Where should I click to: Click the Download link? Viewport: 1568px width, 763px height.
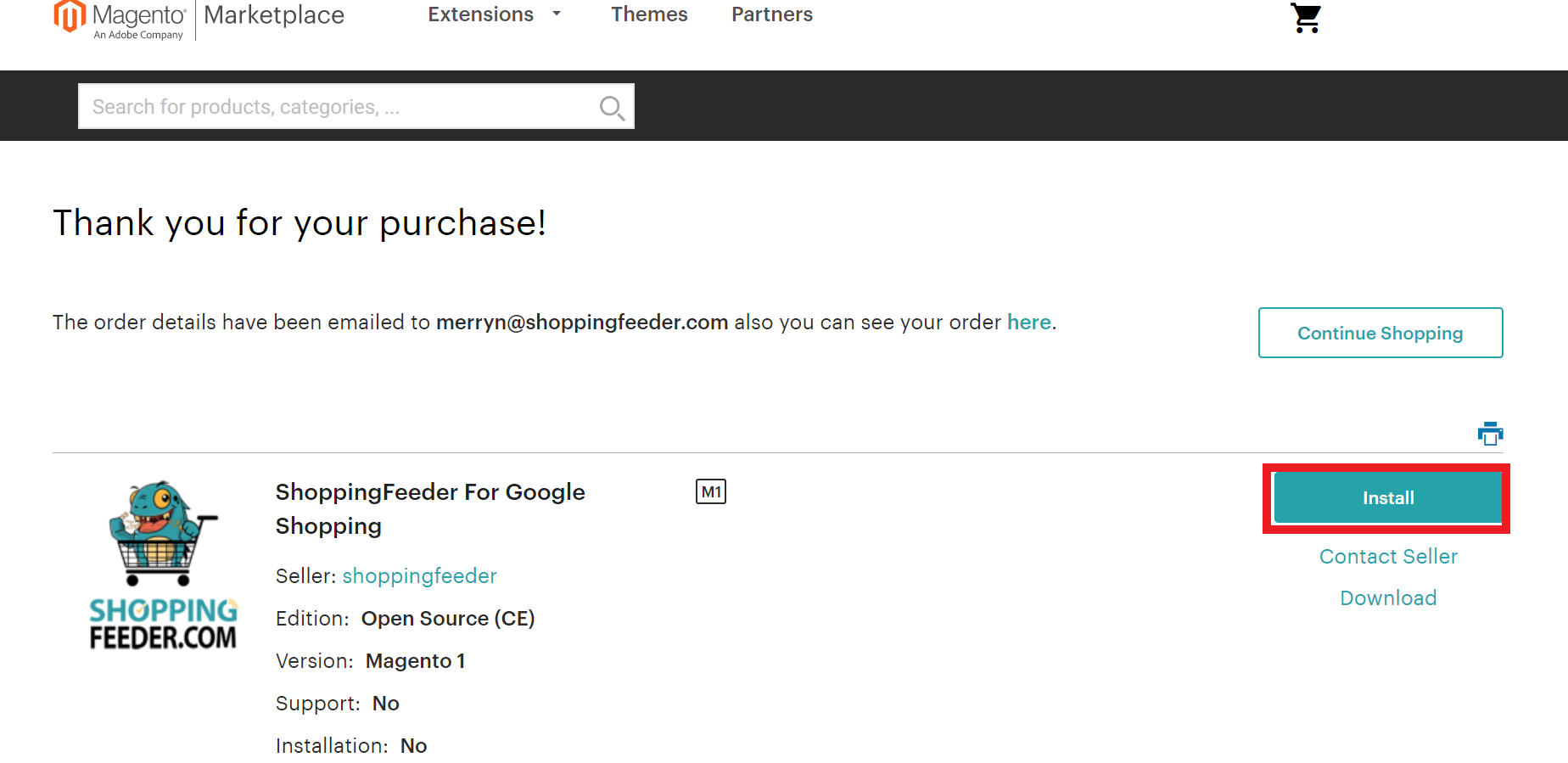[1388, 598]
